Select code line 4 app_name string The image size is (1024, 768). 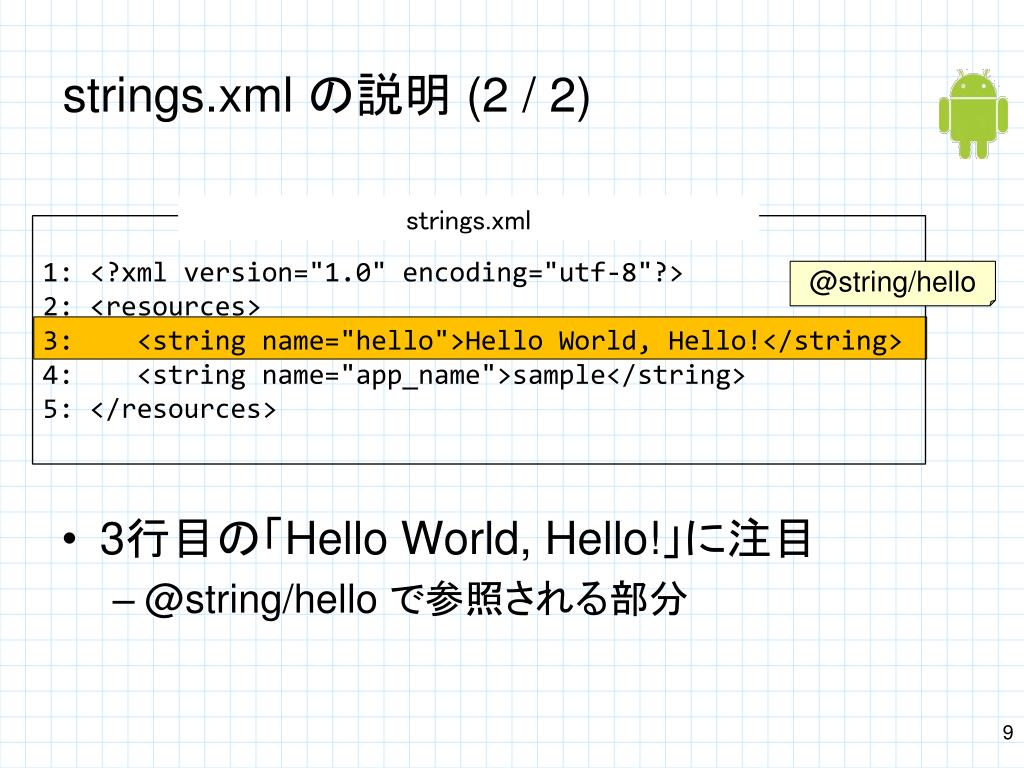394,376
